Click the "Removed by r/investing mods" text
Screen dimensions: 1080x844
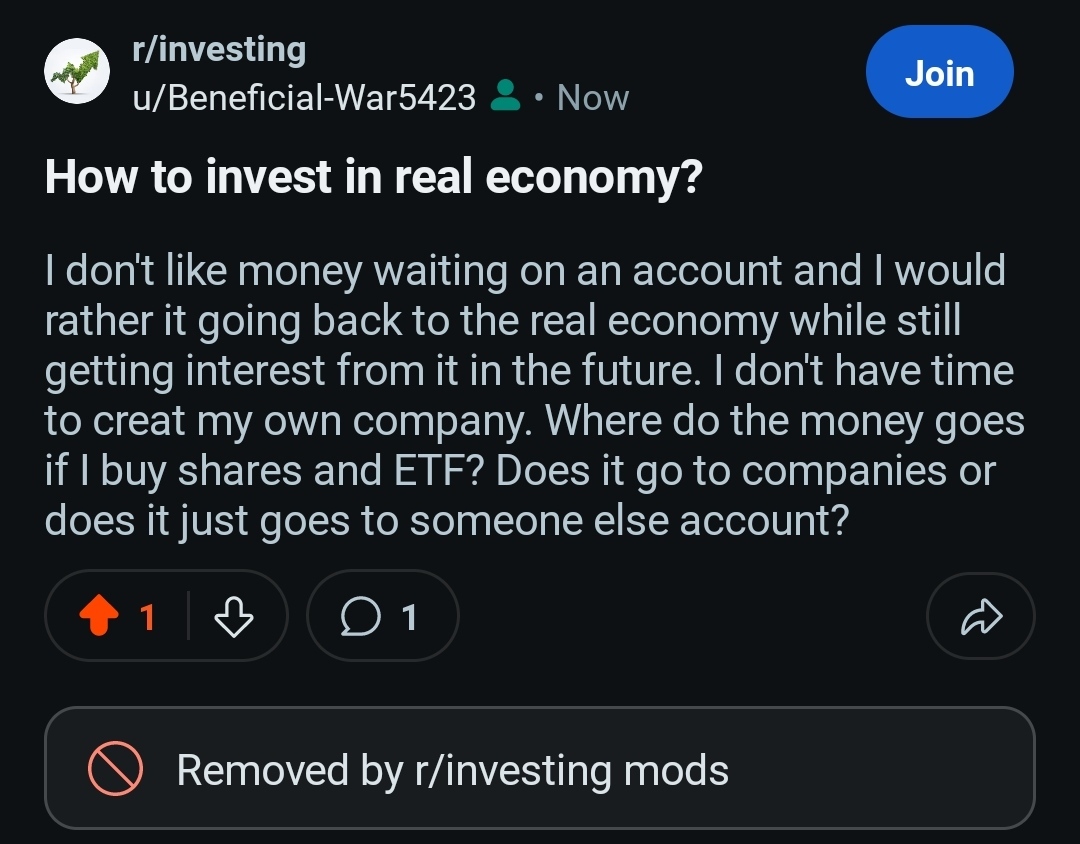pos(452,770)
